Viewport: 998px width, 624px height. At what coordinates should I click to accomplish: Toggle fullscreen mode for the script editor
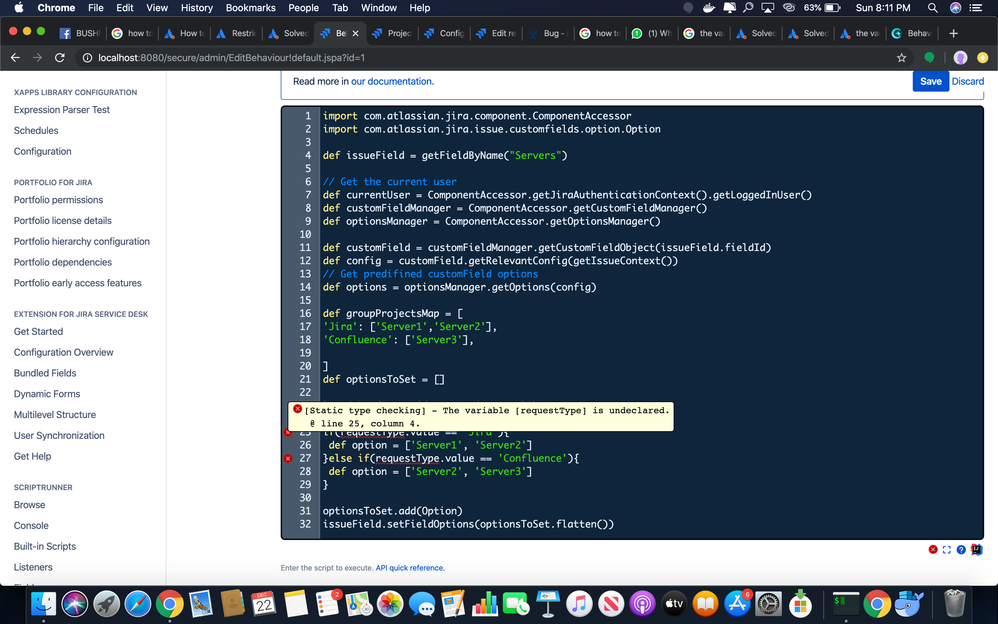[x=947, y=549]
